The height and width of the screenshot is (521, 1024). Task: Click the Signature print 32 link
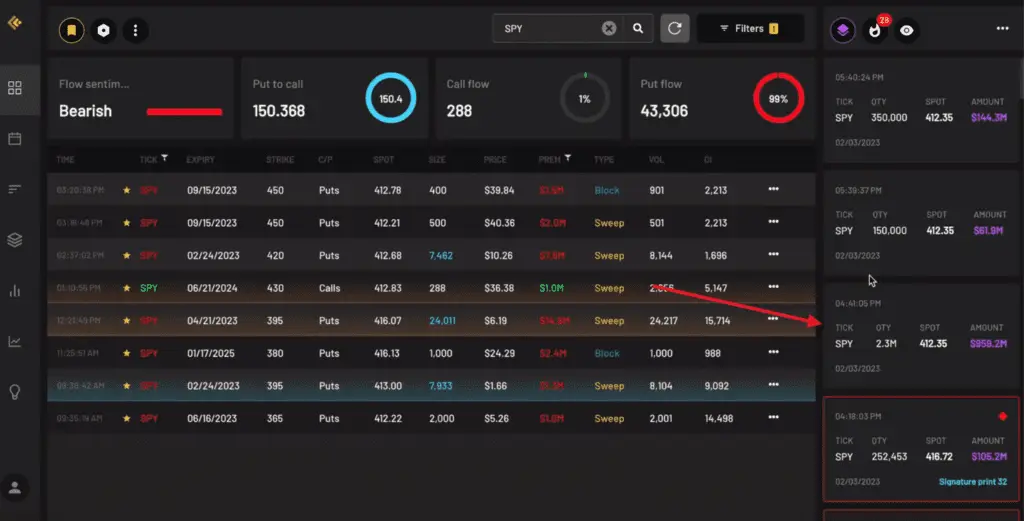(972, 482)
